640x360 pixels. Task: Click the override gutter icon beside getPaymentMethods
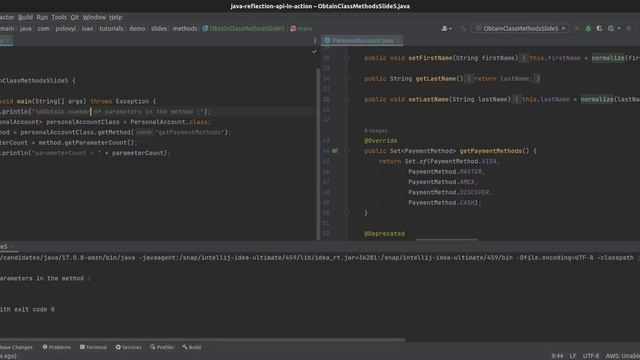[335, 151]
